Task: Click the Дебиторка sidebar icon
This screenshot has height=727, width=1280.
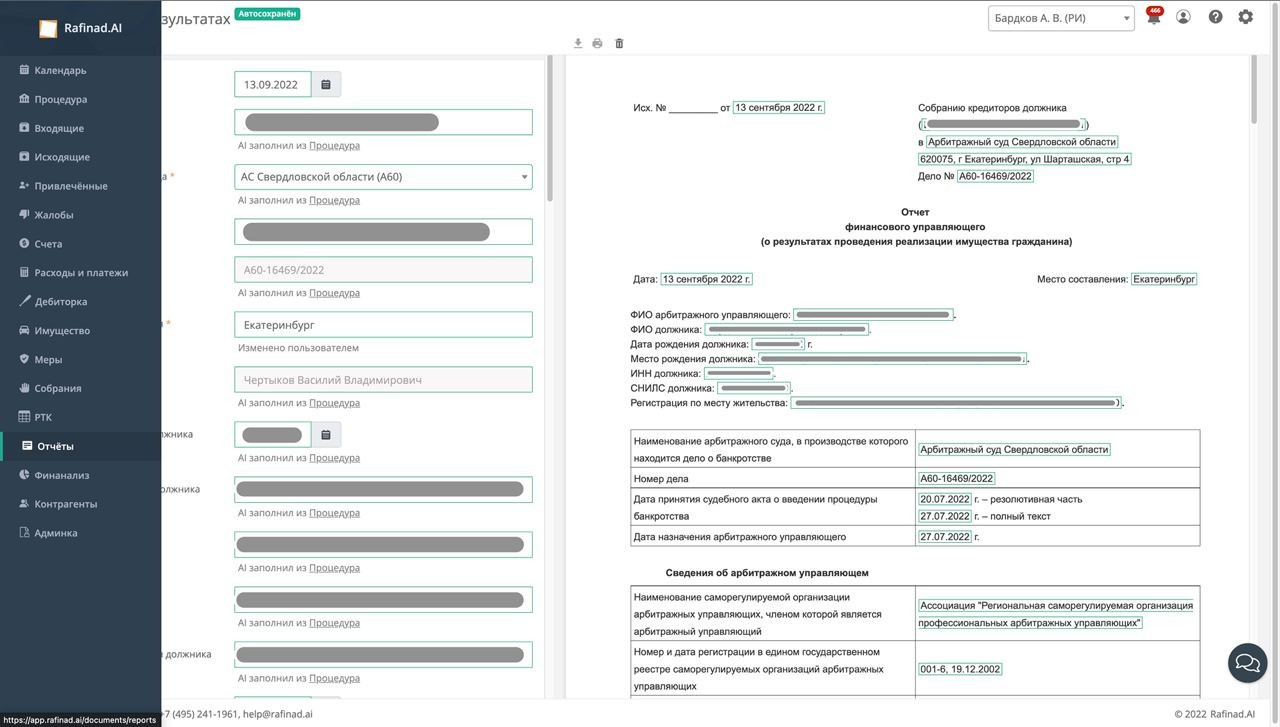Action: (x=24, y=301)
